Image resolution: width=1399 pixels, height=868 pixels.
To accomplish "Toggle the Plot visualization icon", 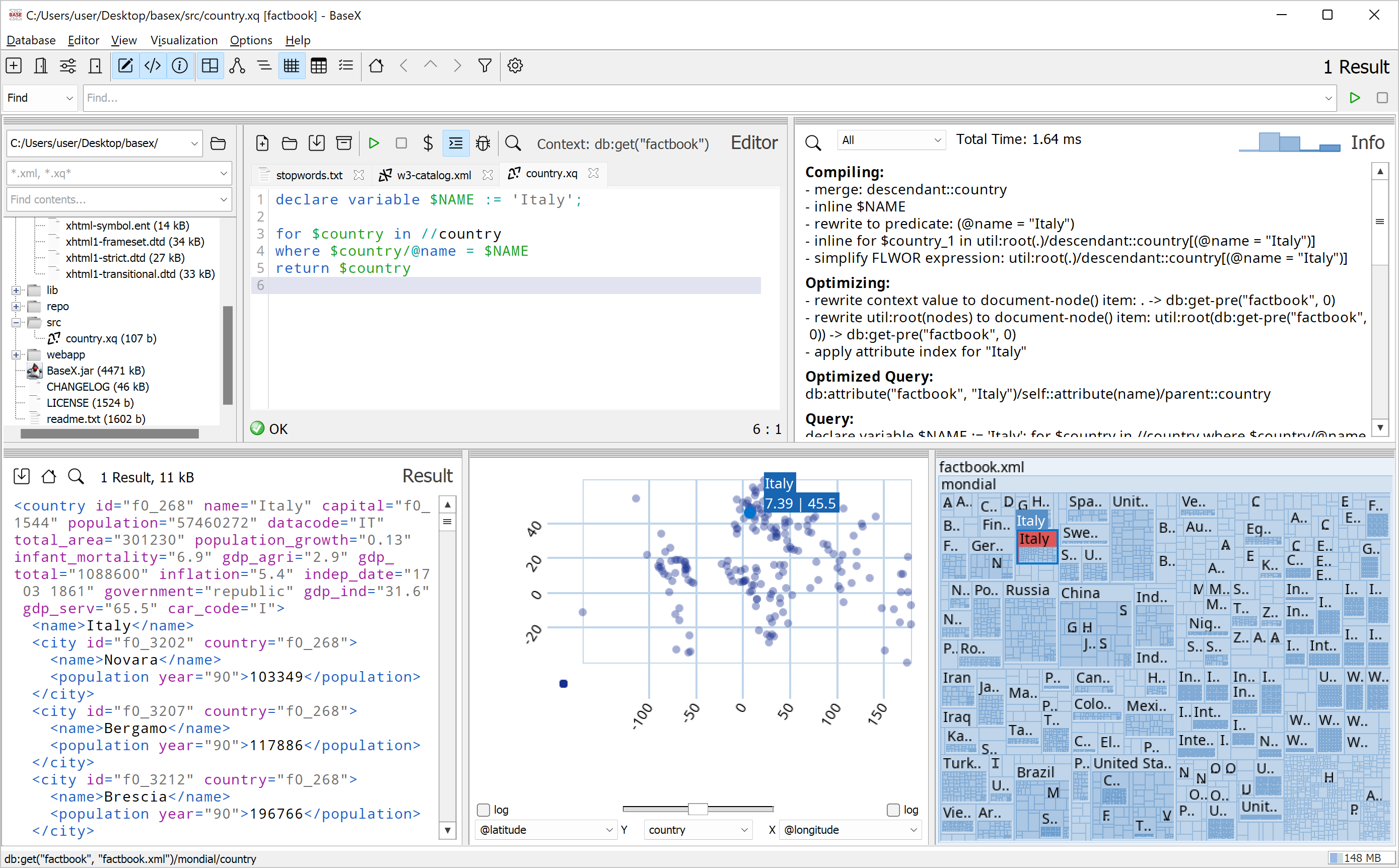I will click(x=292, y=65).
